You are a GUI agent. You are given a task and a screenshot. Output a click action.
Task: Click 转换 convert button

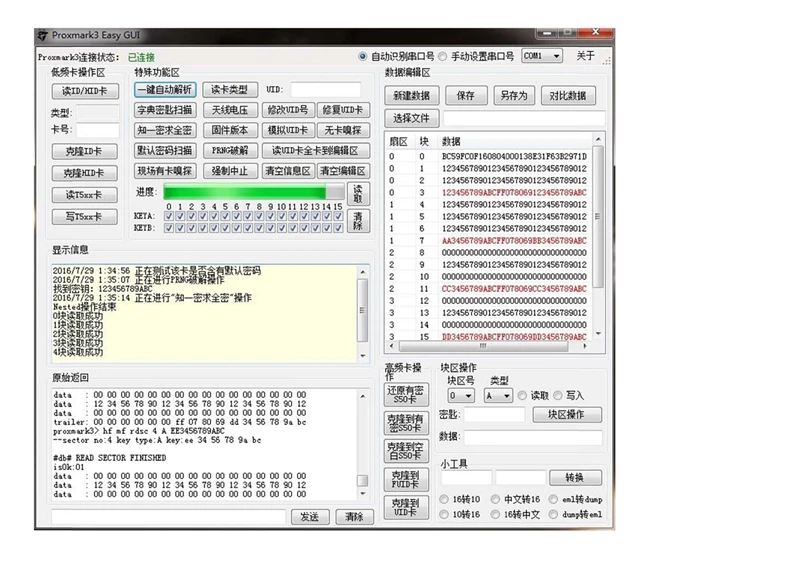[575, 478]
